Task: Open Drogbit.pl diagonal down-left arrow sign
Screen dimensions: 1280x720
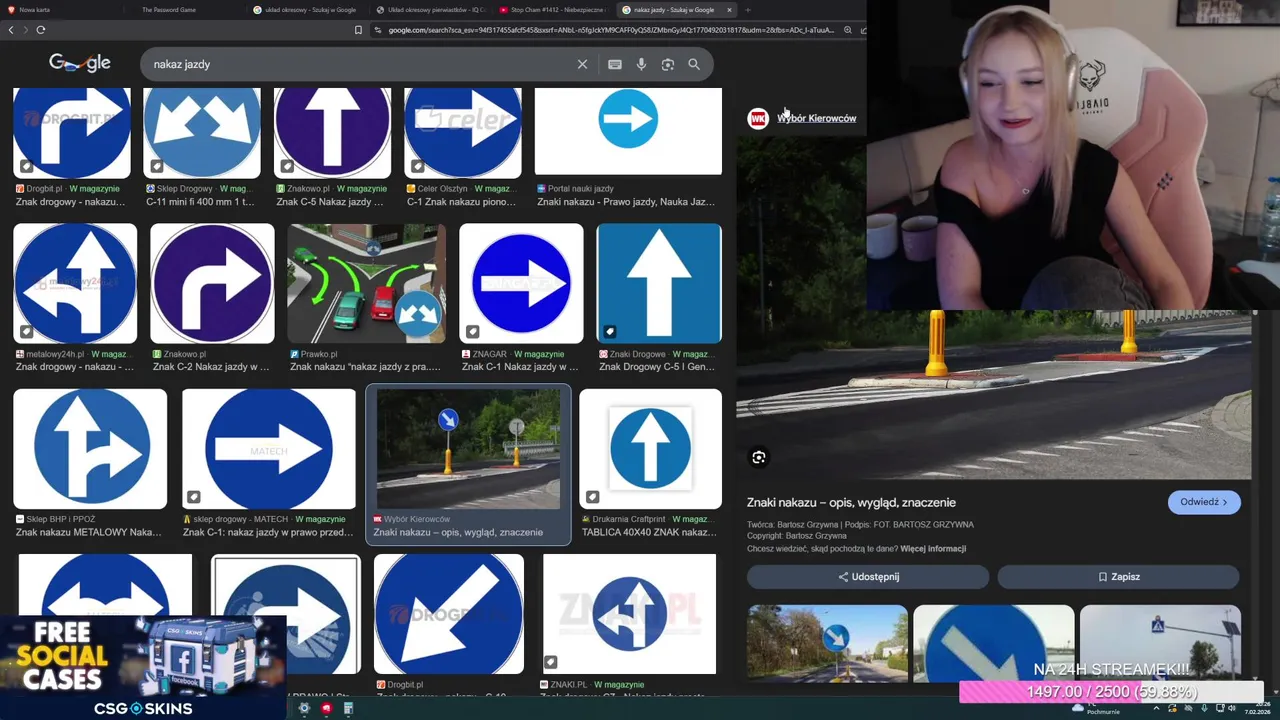Action: pos(449,614)
